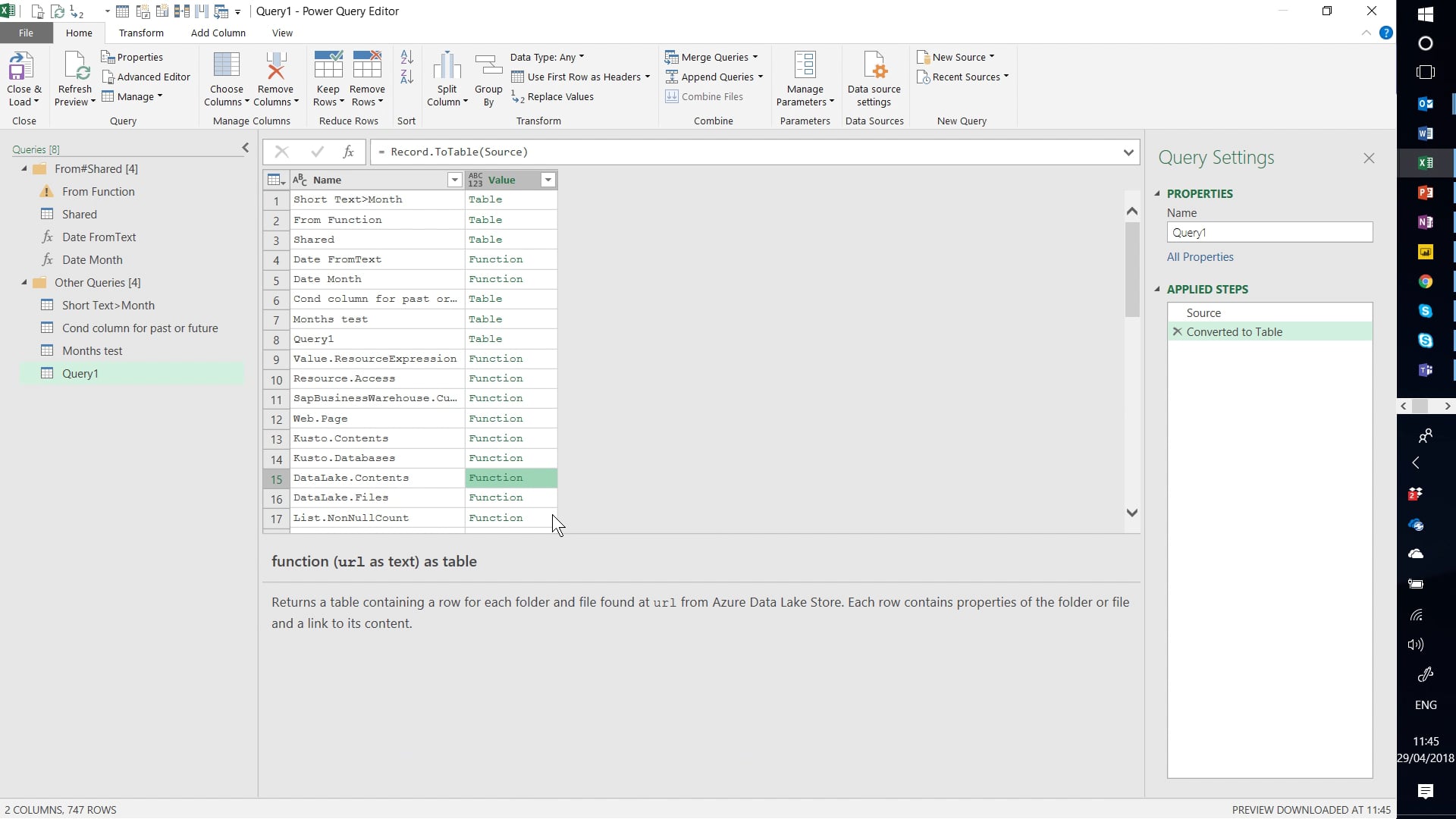Open Data source settings
Image resolution: width=1456 pixels, height=819 pixels.
pyautogui.click(x=874, y=80)
